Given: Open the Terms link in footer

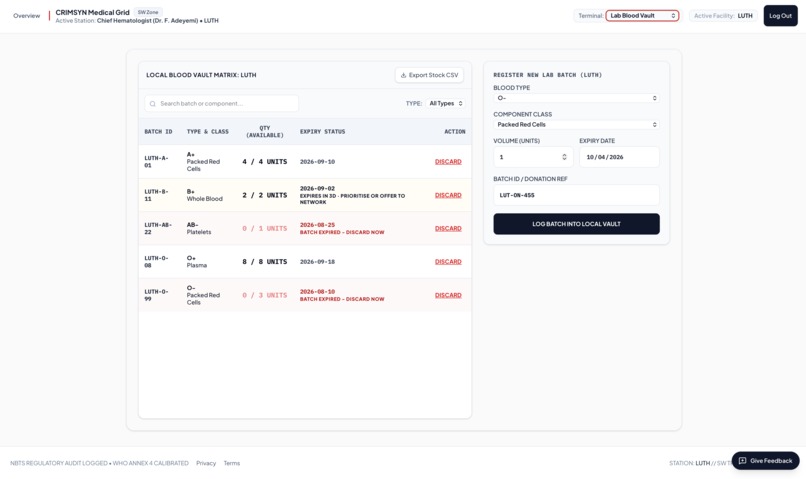Looking at the screenshot, I should [232, 464].
